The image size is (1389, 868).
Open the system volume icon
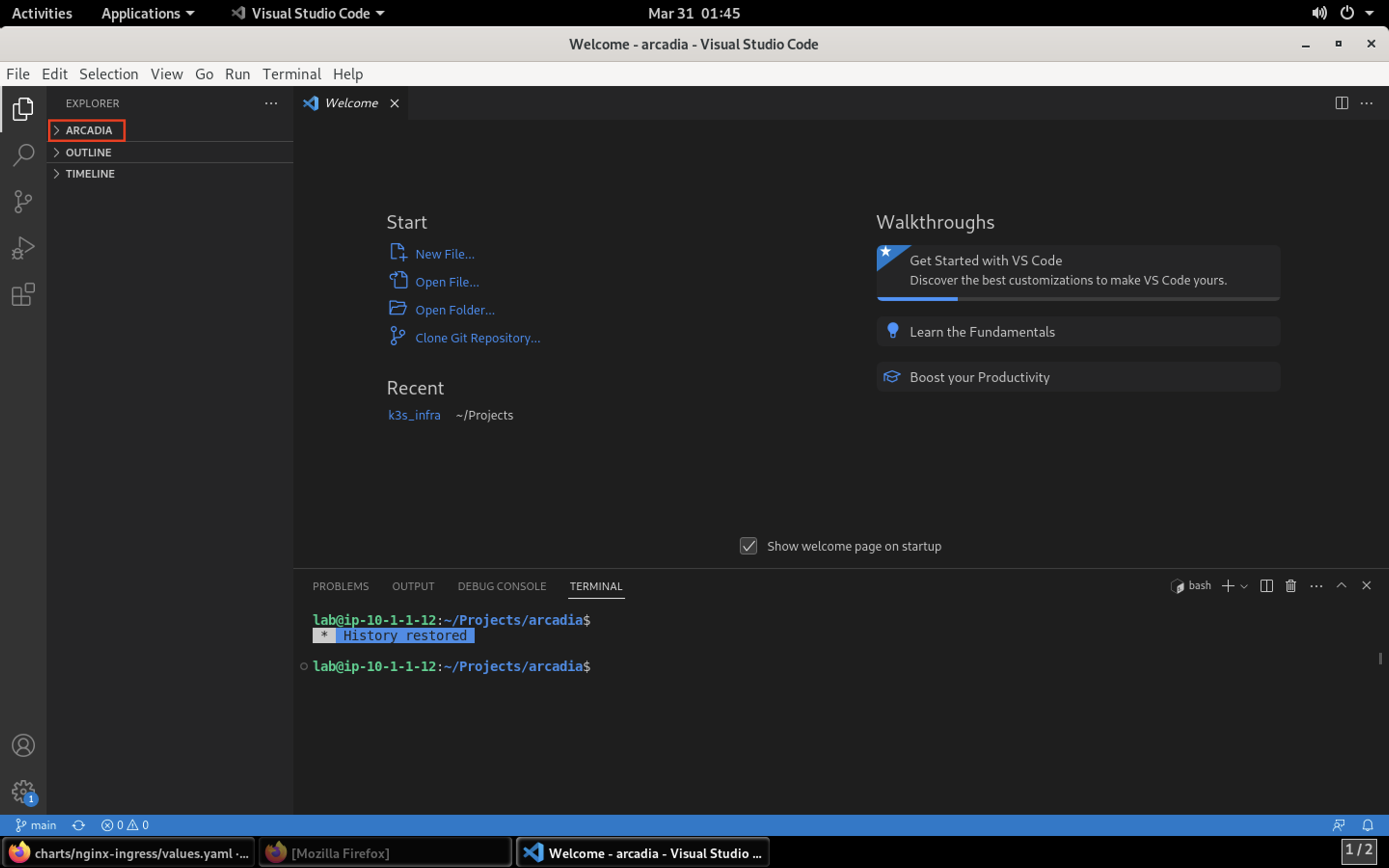pyautogui.click(x=1319, y=13)
